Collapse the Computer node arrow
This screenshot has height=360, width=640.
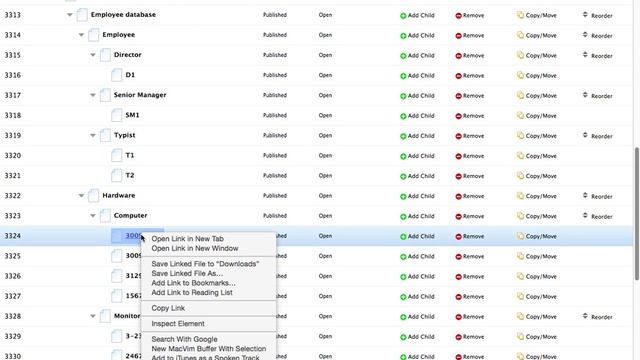[x=93, y=216]
